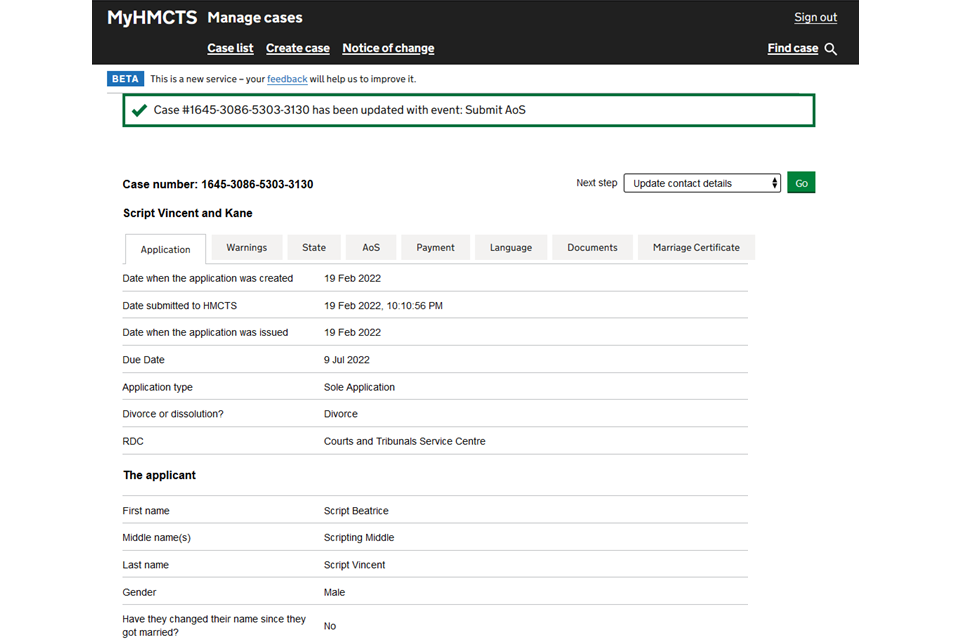Select the AoS tab
Screen dimensions: 960x640
371,248
